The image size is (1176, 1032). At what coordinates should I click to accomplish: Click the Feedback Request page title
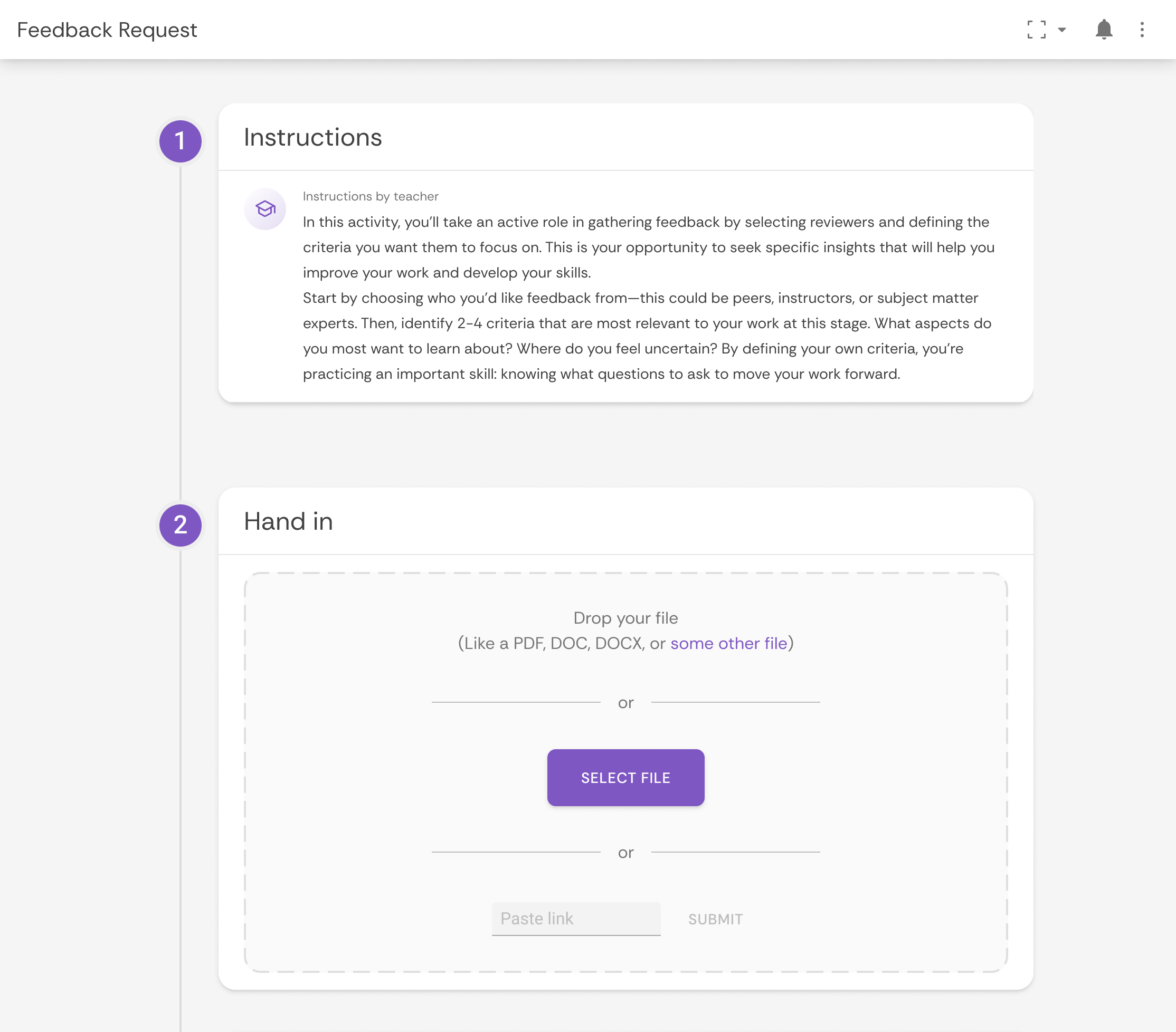[x=107, y=30]
